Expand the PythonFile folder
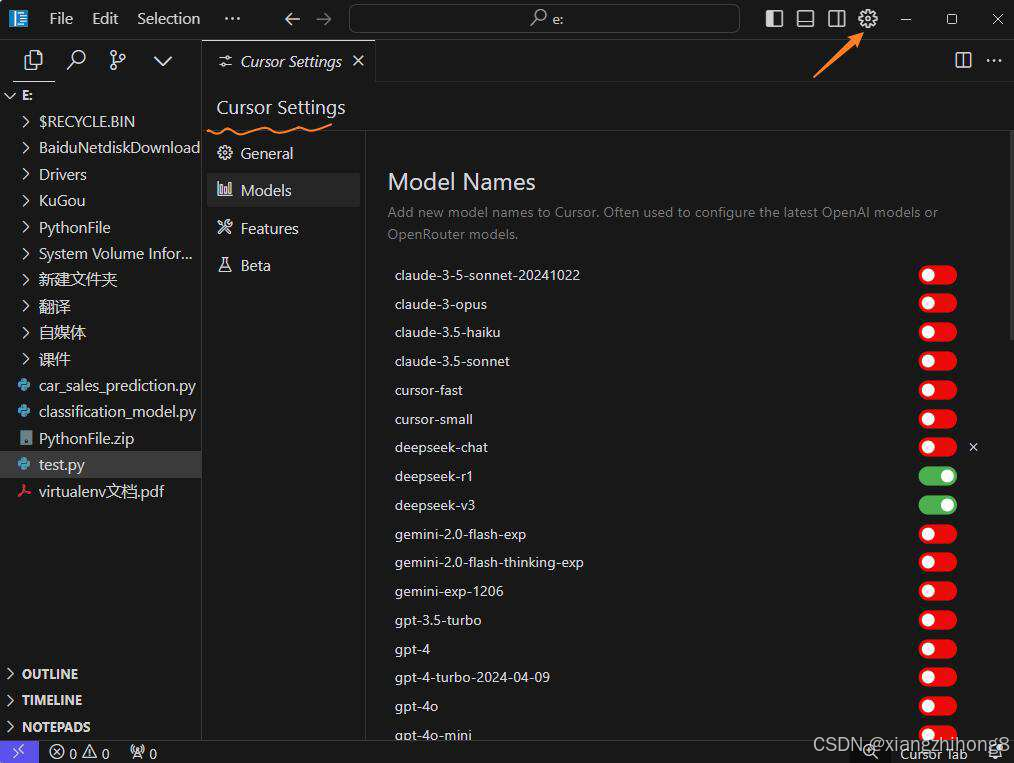This screenshot has width=1014, height=763. coord(101,228)
